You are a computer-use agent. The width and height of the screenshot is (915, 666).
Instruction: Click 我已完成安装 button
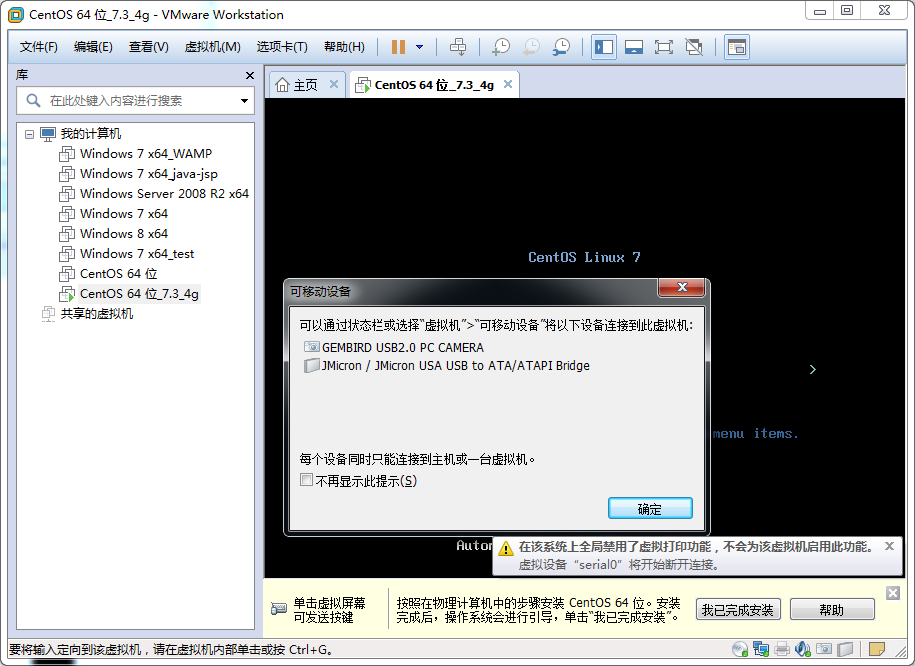[738, 610]
